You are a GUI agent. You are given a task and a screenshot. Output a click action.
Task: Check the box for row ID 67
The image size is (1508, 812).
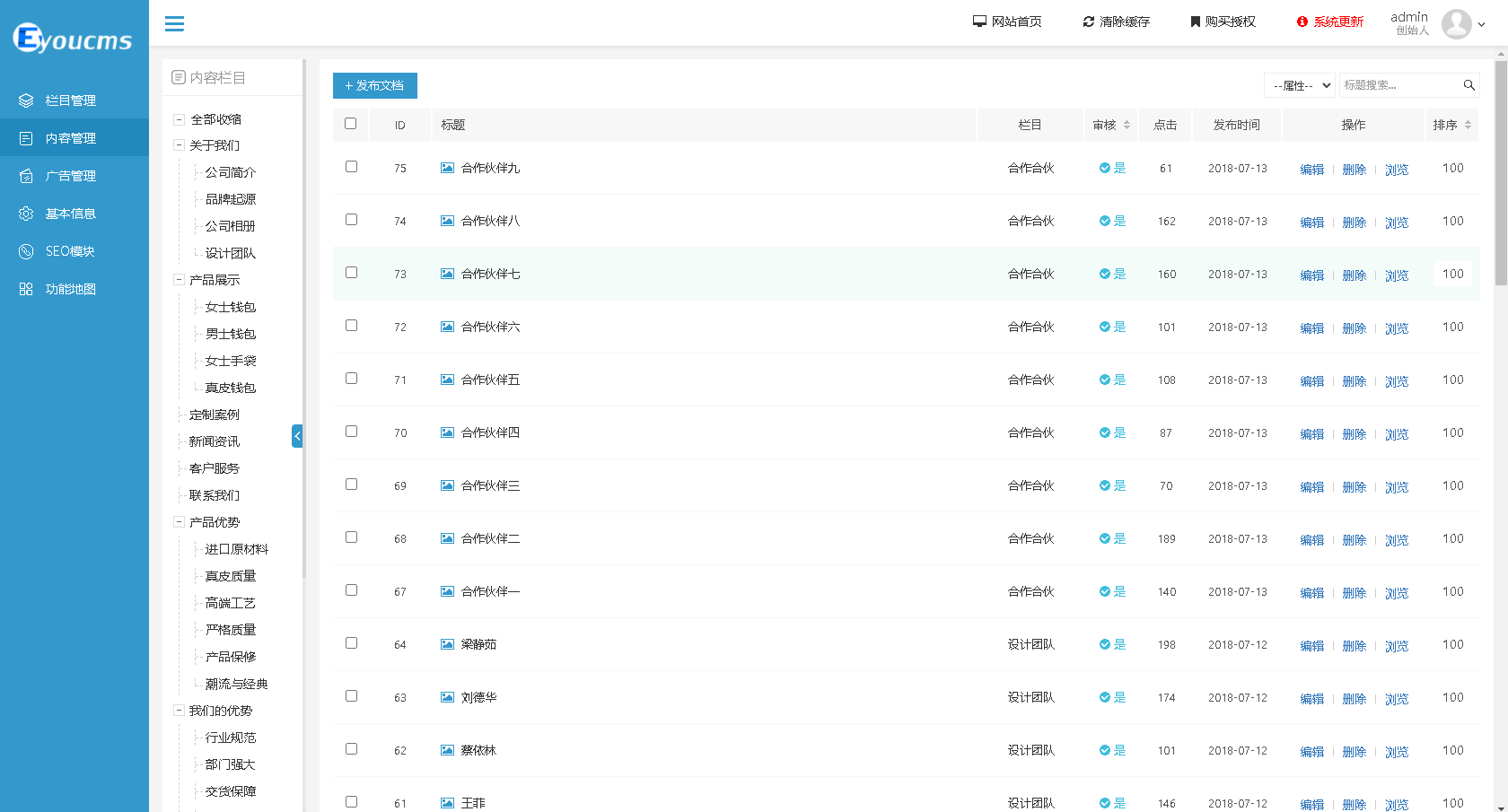[351, 590]
